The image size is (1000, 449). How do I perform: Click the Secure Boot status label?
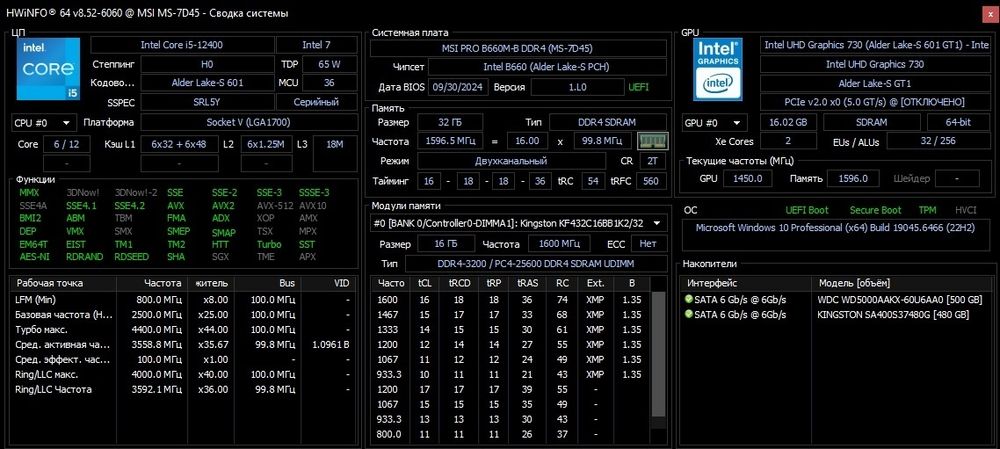(x=875, y=210)
